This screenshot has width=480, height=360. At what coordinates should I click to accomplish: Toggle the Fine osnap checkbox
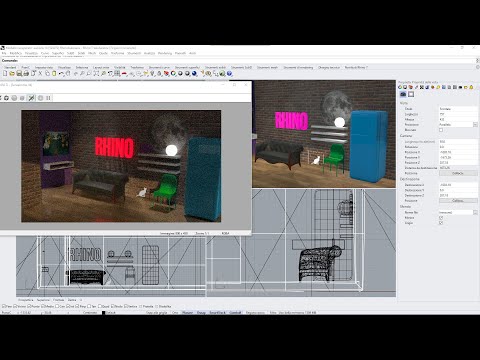point(3,306)
